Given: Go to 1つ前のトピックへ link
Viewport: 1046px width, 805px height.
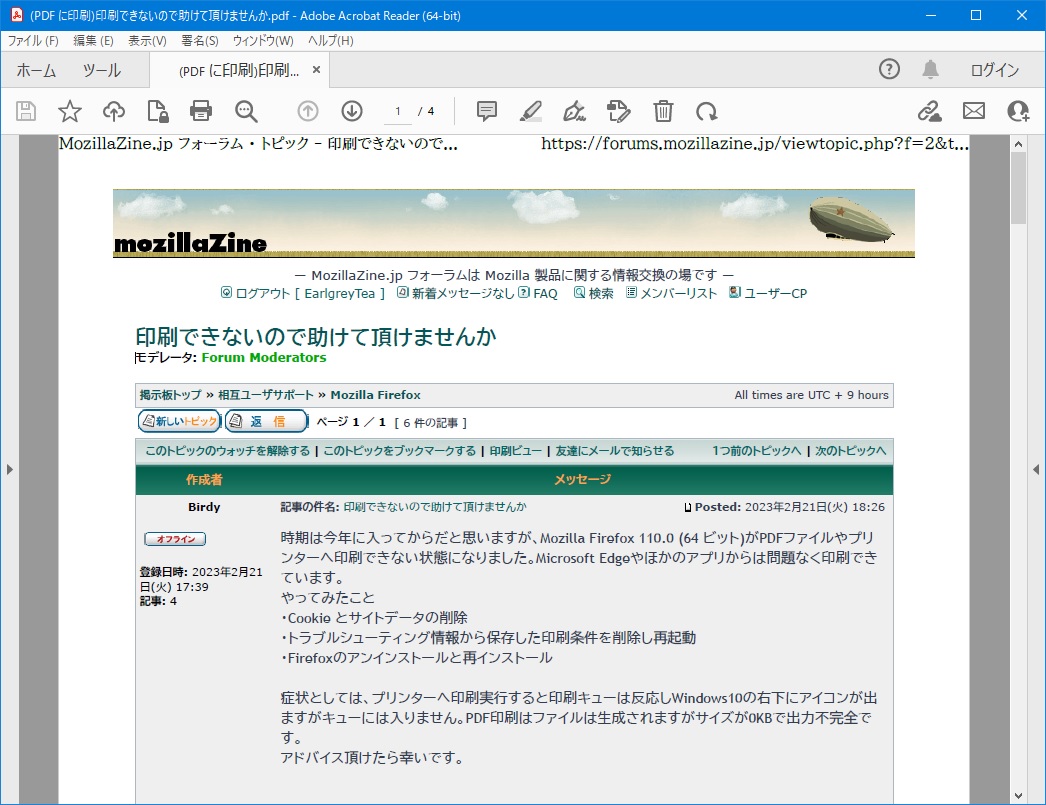Looking at the screenshot, I should (756, 451).
